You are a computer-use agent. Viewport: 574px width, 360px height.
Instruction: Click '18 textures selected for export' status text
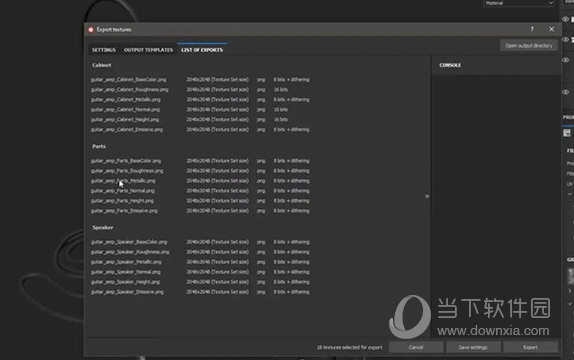349,347
